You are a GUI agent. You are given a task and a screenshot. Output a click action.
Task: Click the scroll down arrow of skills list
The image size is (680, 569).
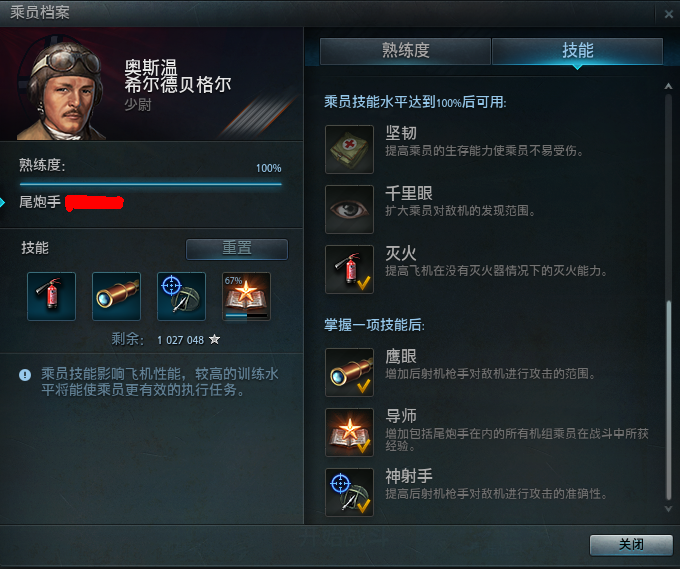[668, 509]
